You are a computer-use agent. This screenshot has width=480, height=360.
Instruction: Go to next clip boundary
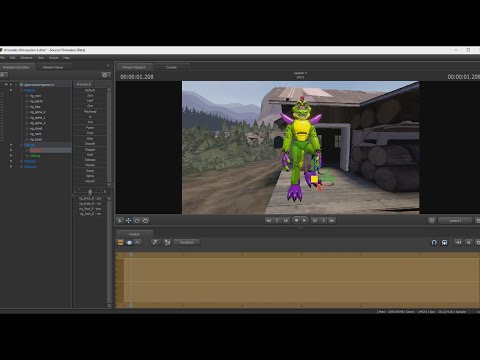[x=315, y=221]
